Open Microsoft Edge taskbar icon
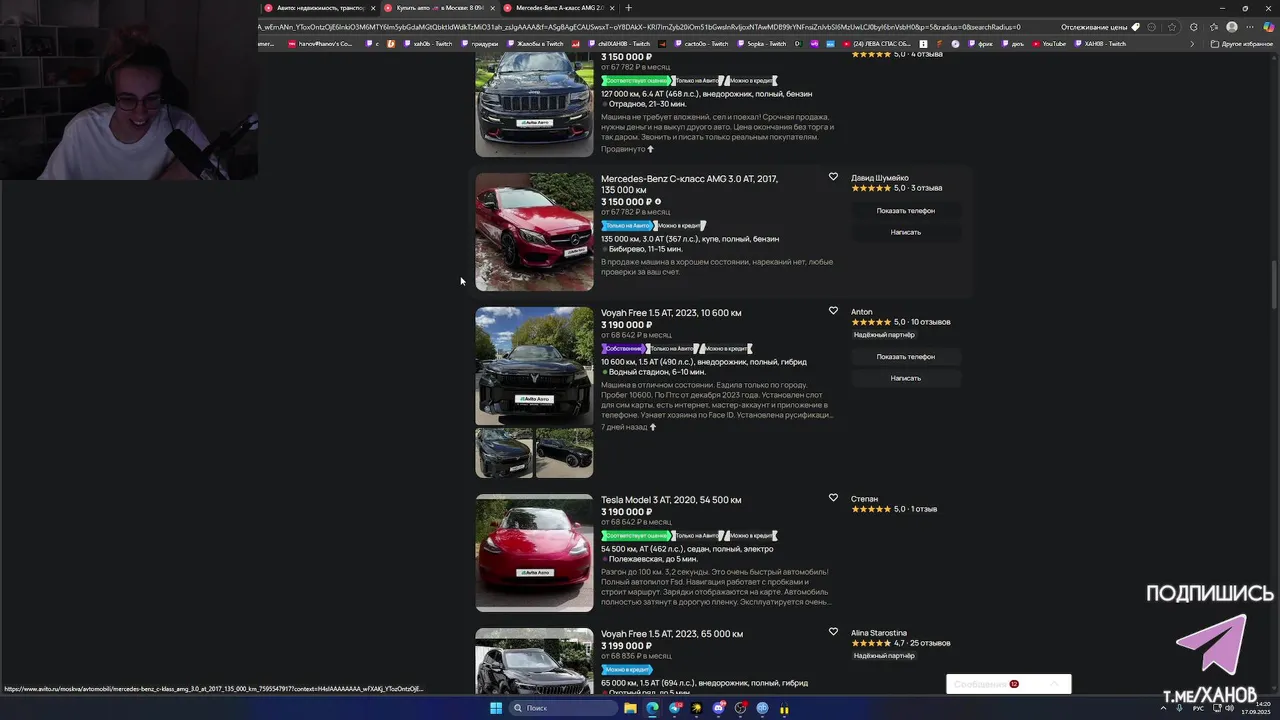This screenshot has width=1280, height=720. point(652,708)
